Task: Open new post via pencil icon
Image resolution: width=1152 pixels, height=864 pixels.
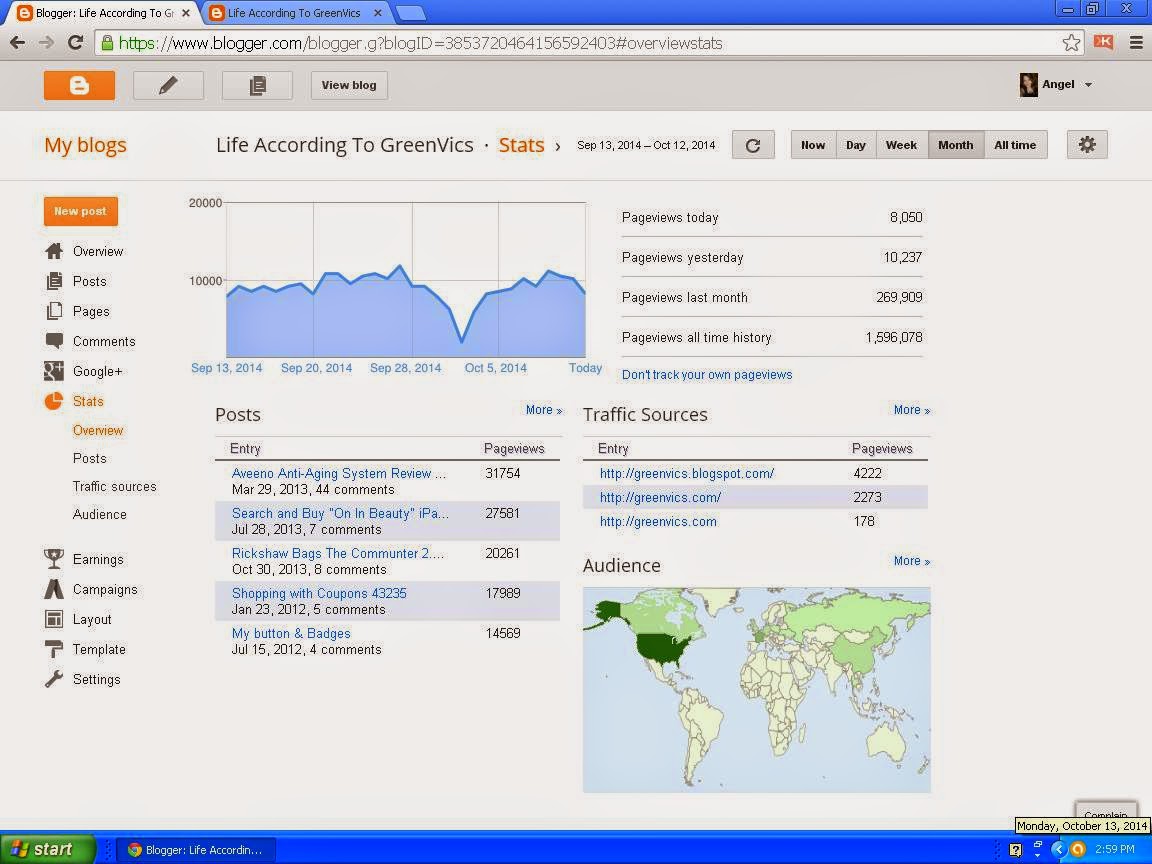Action: click(168, 85)
